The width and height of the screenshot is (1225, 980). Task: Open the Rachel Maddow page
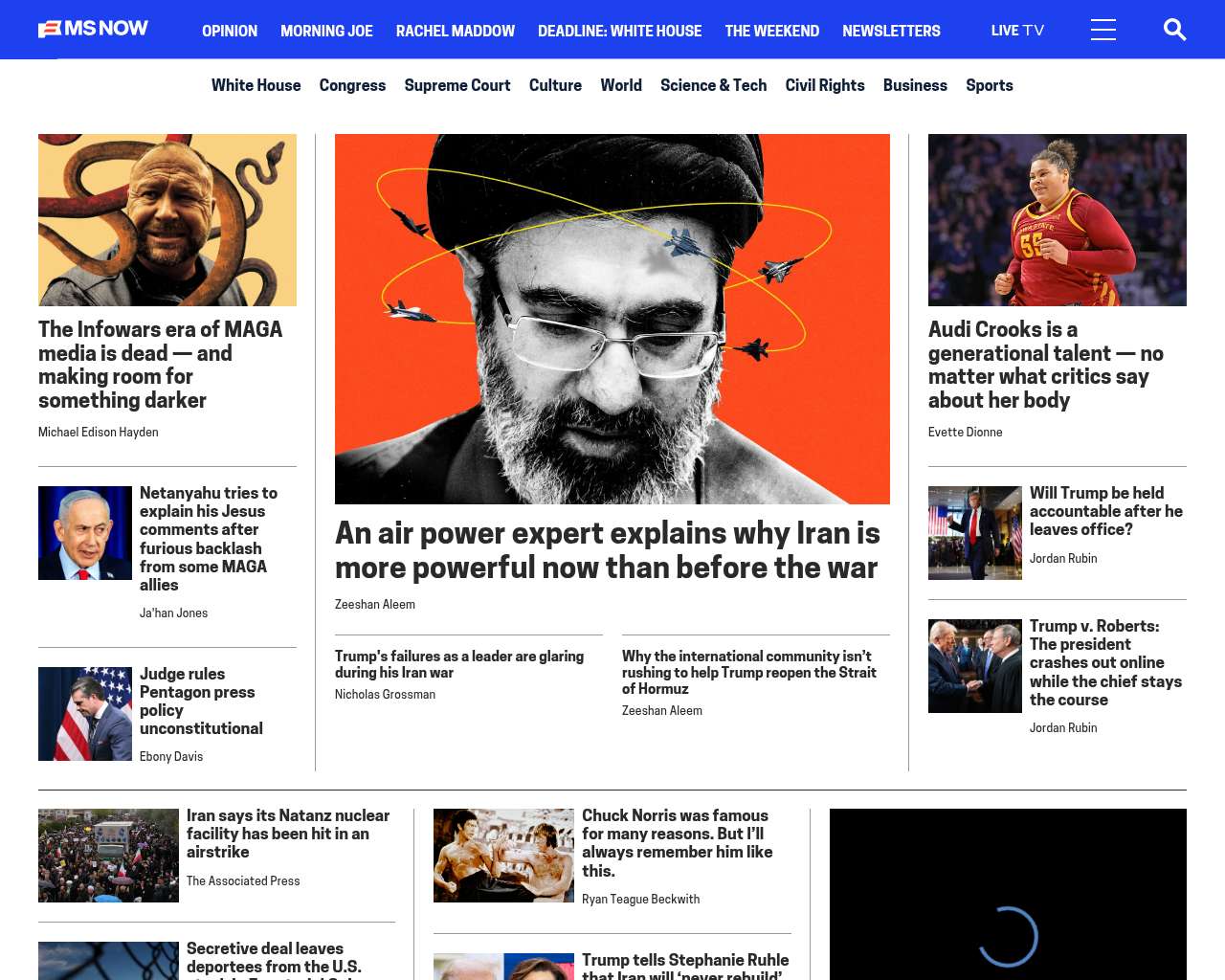point(456,31)
